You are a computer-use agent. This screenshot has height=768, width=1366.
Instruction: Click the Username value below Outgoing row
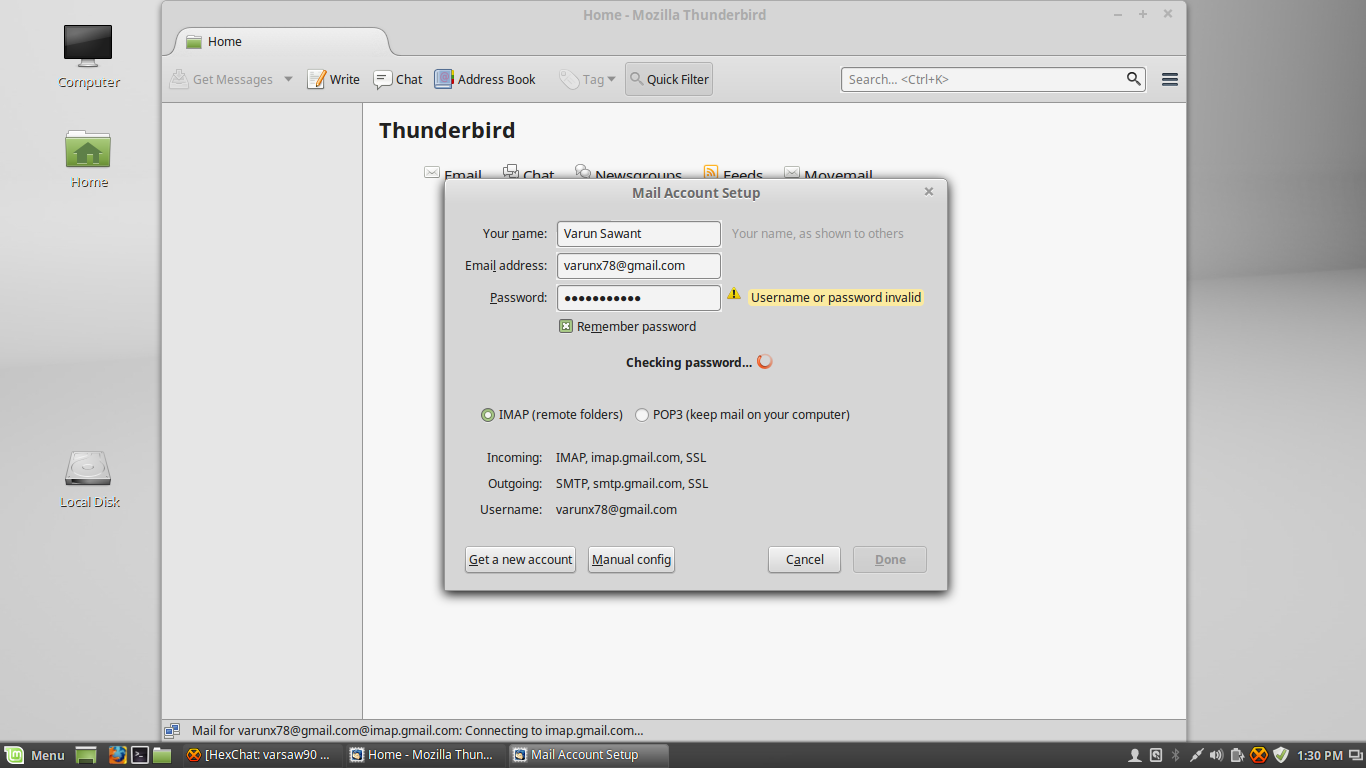pyautogui.click(x=616, y=509)
